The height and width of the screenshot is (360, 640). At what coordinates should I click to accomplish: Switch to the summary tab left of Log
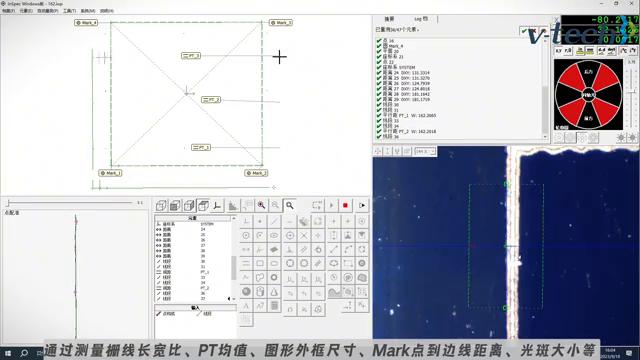[x=389, y=19]
